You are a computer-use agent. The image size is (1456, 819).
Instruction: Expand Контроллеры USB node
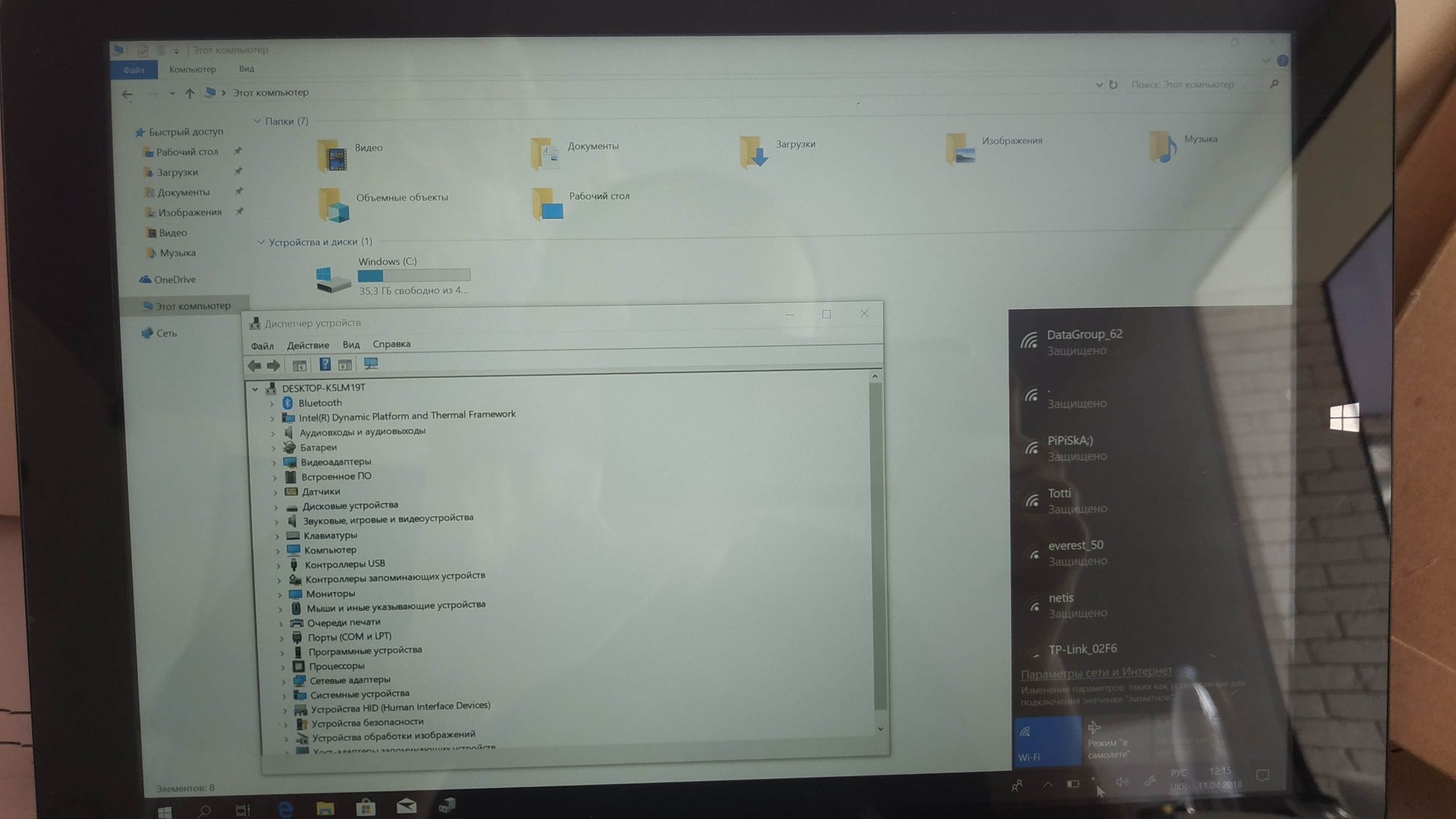pos(278,565)
